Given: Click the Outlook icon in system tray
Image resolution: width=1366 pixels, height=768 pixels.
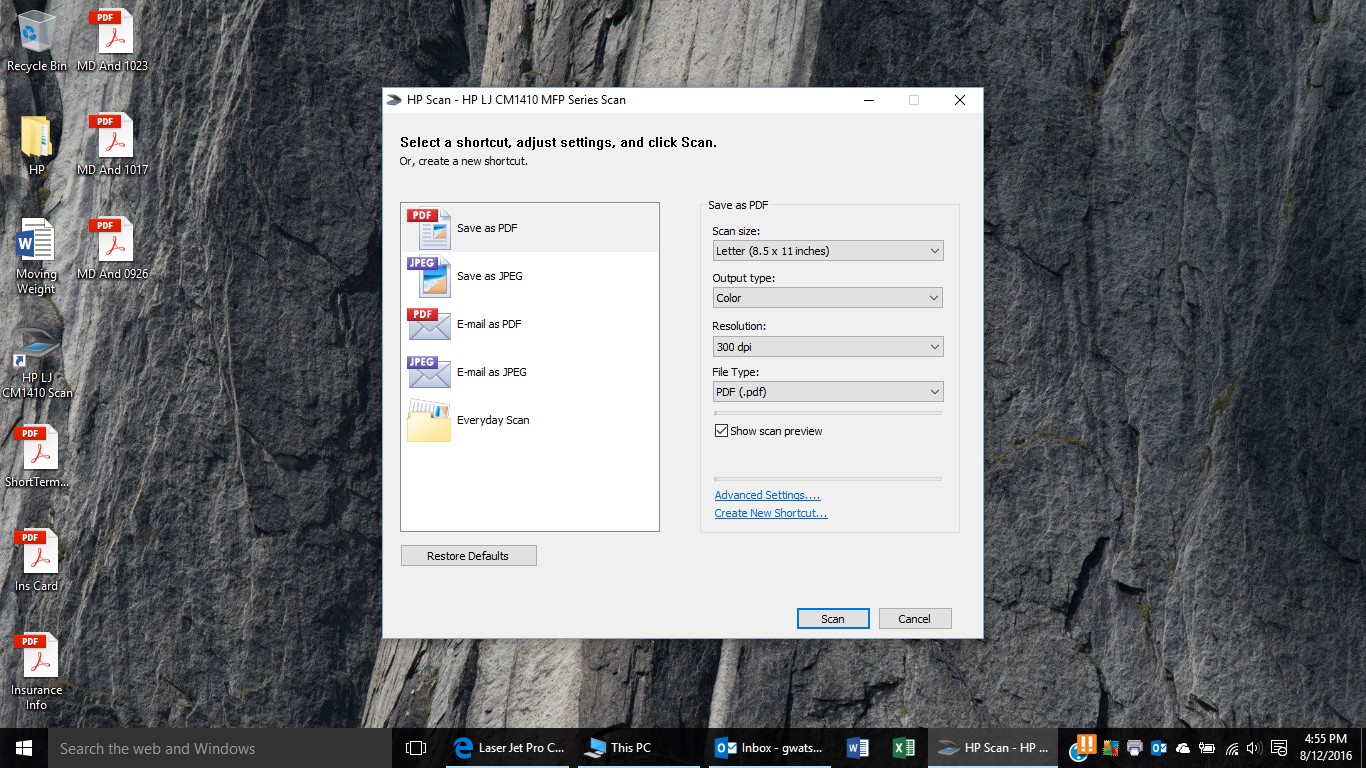Looking at the screenshot, I should point(1160,748).
